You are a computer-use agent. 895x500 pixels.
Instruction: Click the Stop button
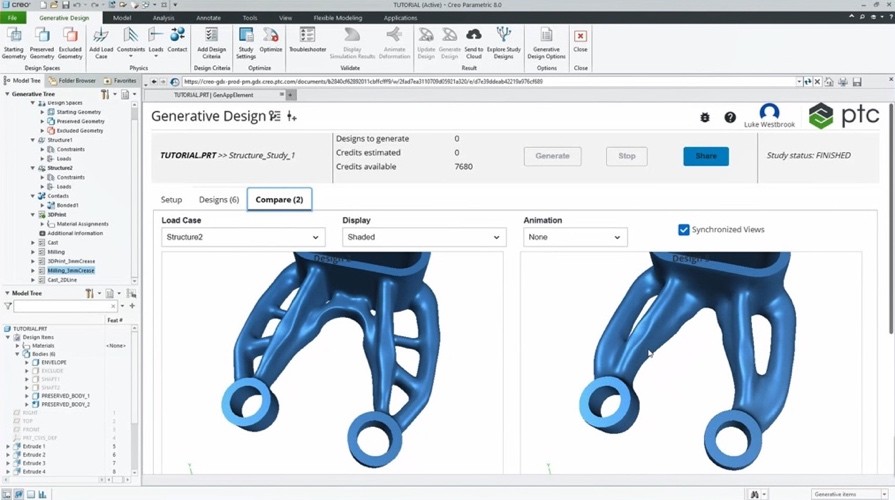click(627, 156)
